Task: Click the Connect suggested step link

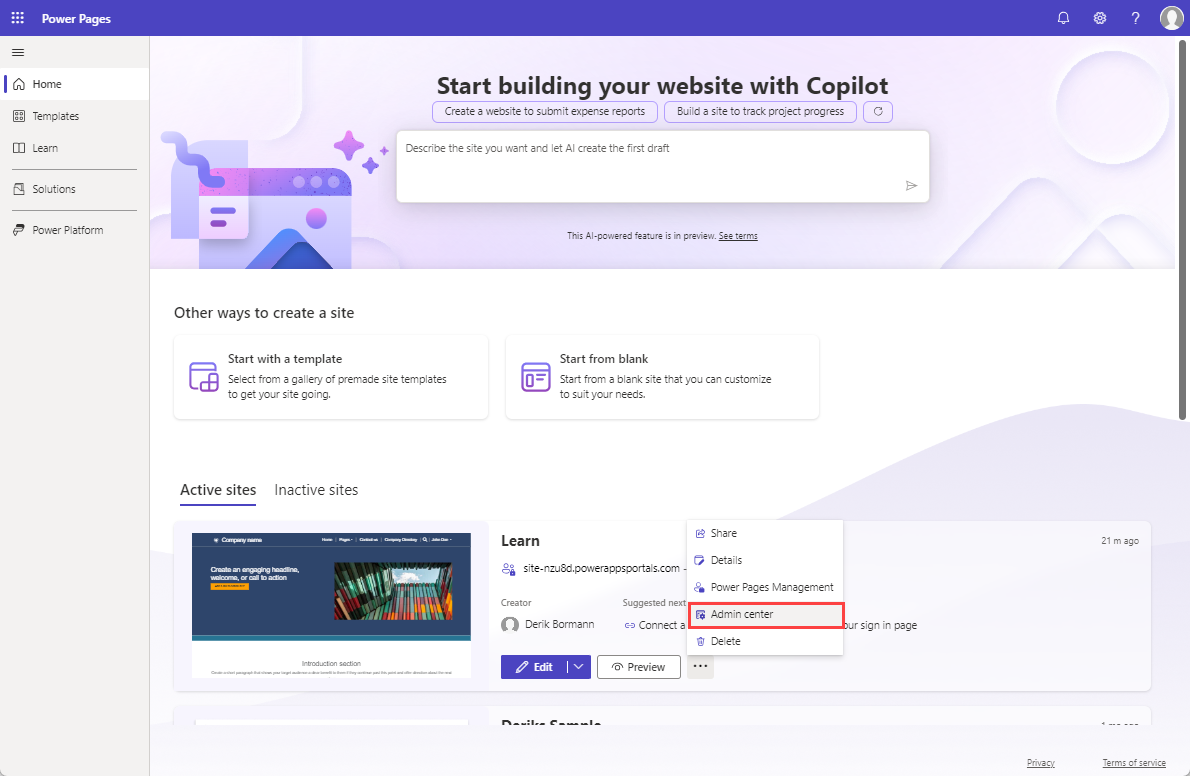Action: click(x=654, y=625)
